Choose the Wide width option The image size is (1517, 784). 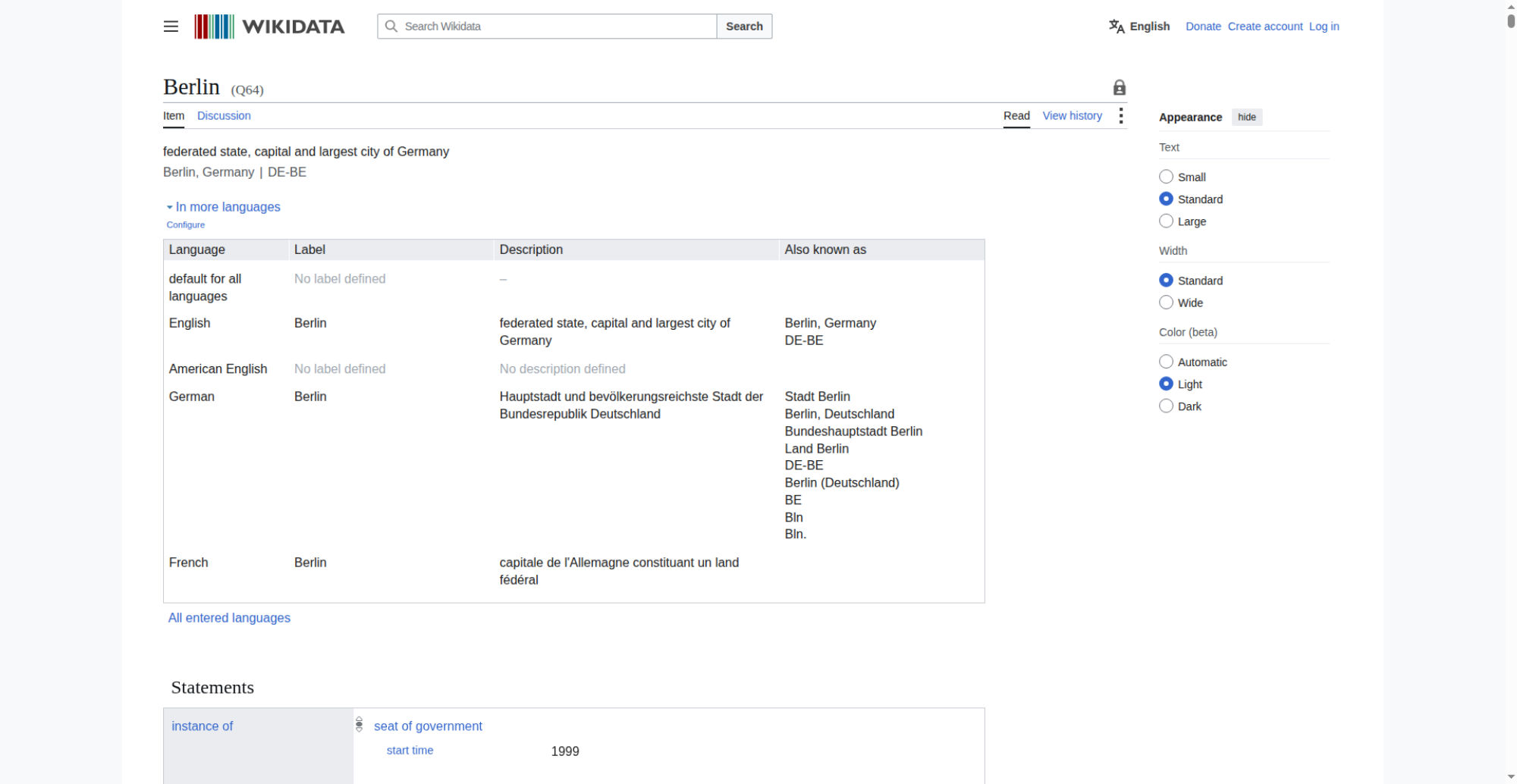[1166, 303]
